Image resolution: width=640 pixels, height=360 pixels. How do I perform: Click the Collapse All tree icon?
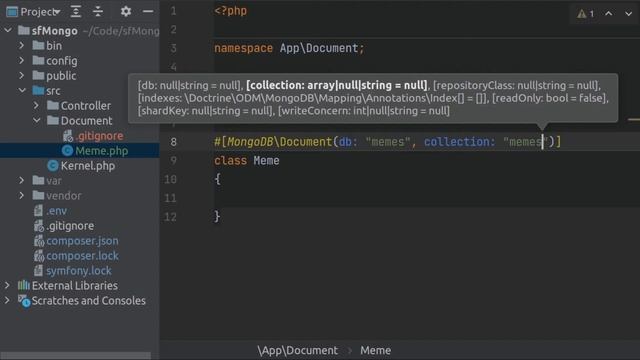pos(98,11)
